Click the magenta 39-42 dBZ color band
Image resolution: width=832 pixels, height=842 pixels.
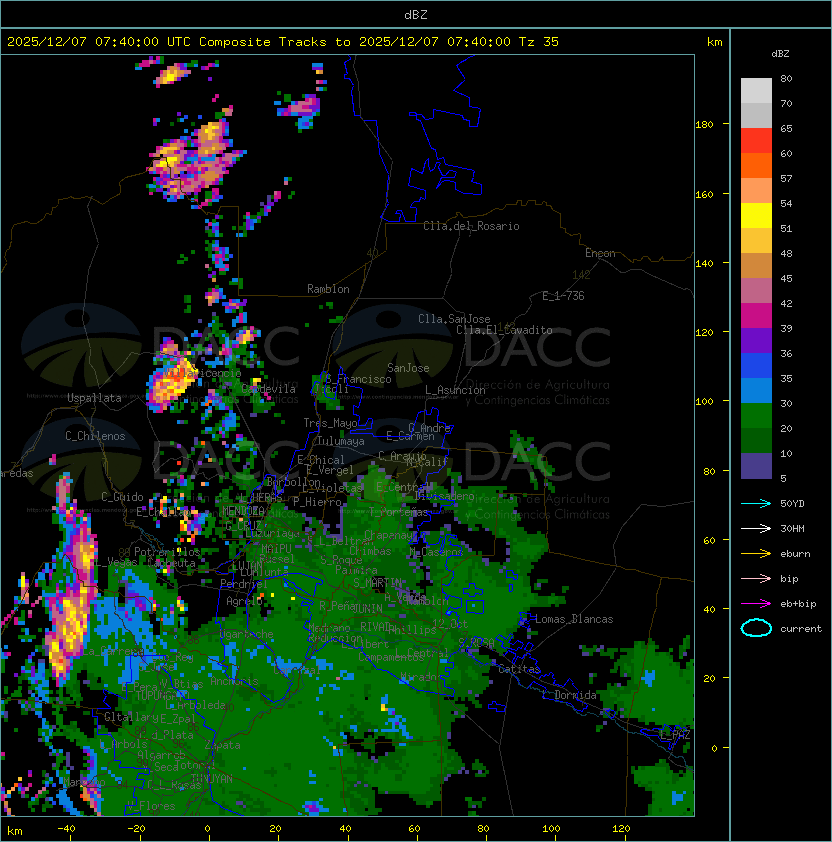point(756,316)
